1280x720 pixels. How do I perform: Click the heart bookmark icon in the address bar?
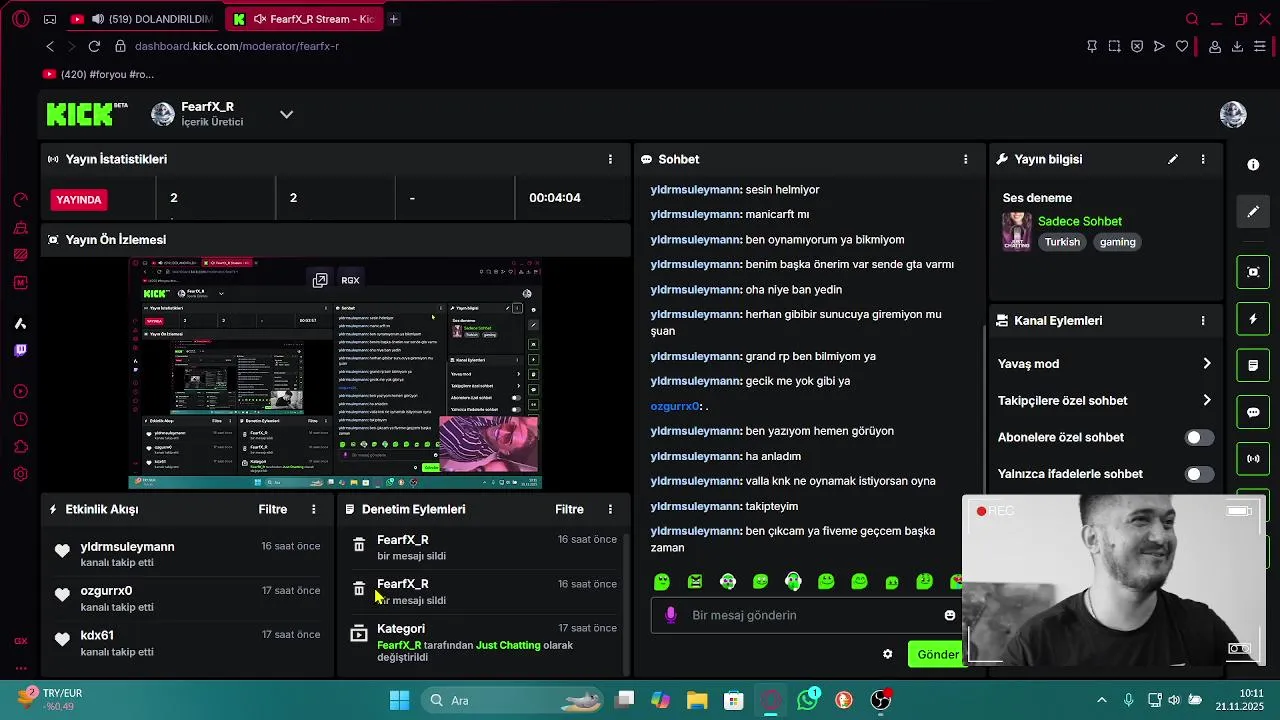1182,46
